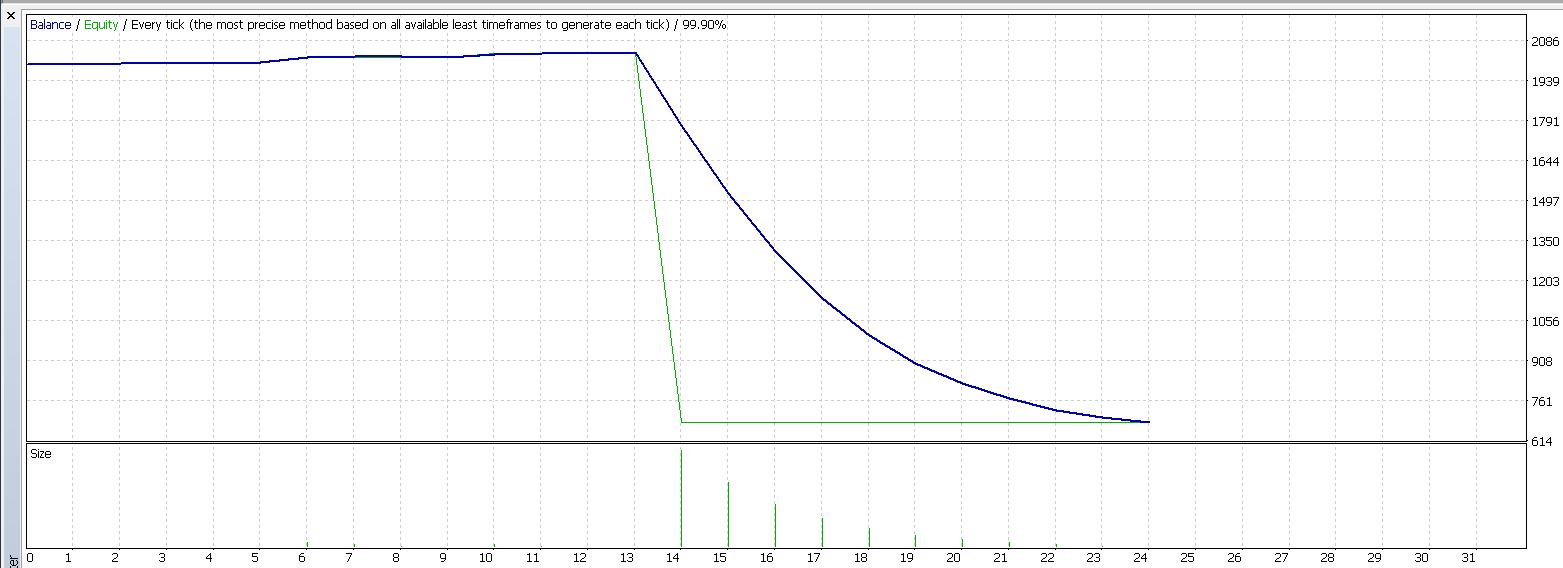The width and height of the screenshot is (1563, 568).
Task: Click the Size bar at trade 16
Action: [775, 526]
